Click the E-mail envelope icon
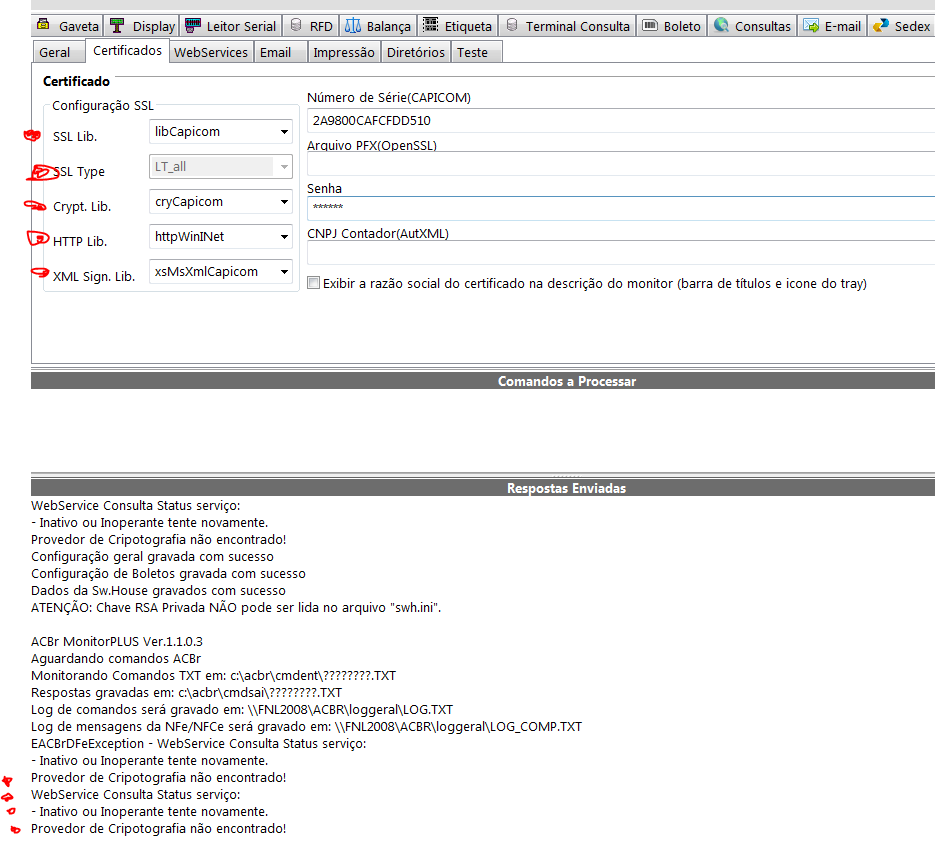 811,26
